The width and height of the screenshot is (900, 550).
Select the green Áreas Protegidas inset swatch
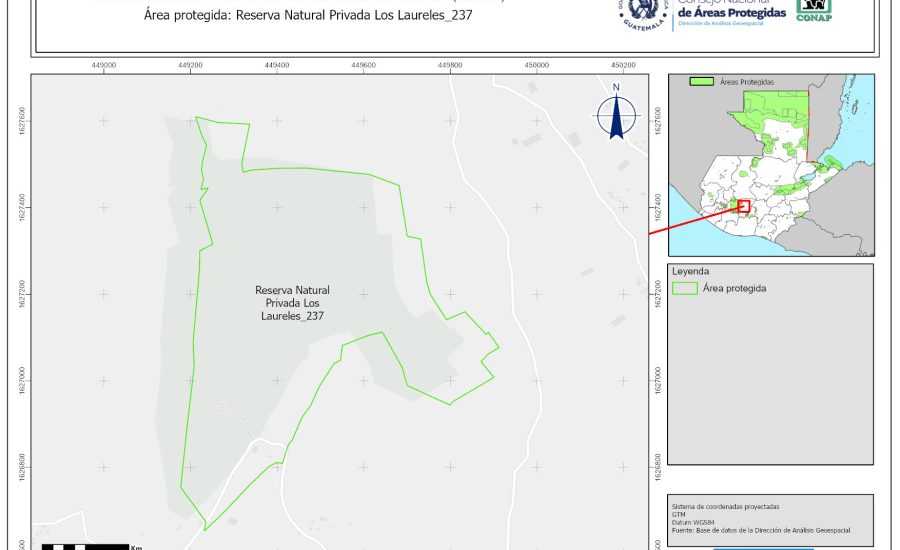(703, 82)
